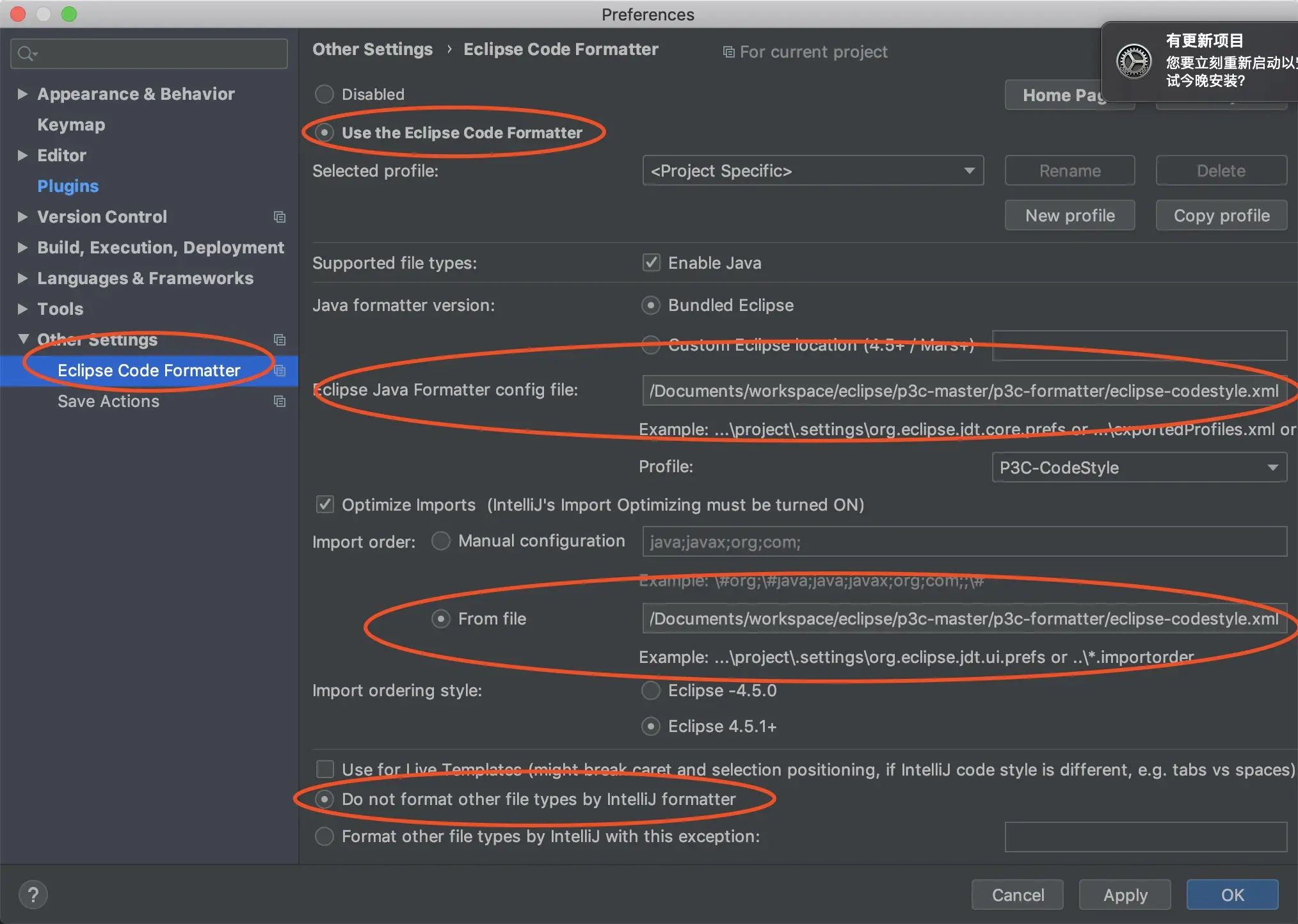Select Save Actions in the sidebar

108,401
